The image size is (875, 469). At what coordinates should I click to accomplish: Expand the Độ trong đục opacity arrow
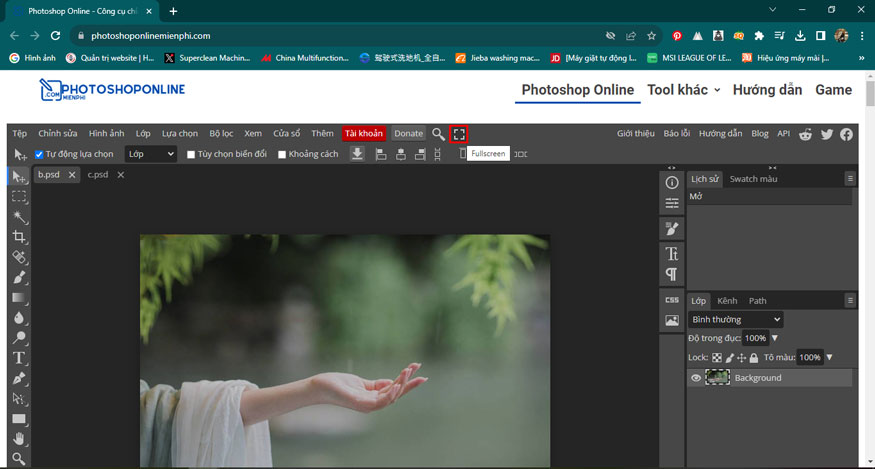pyautogui.click(x=774, y=339)
